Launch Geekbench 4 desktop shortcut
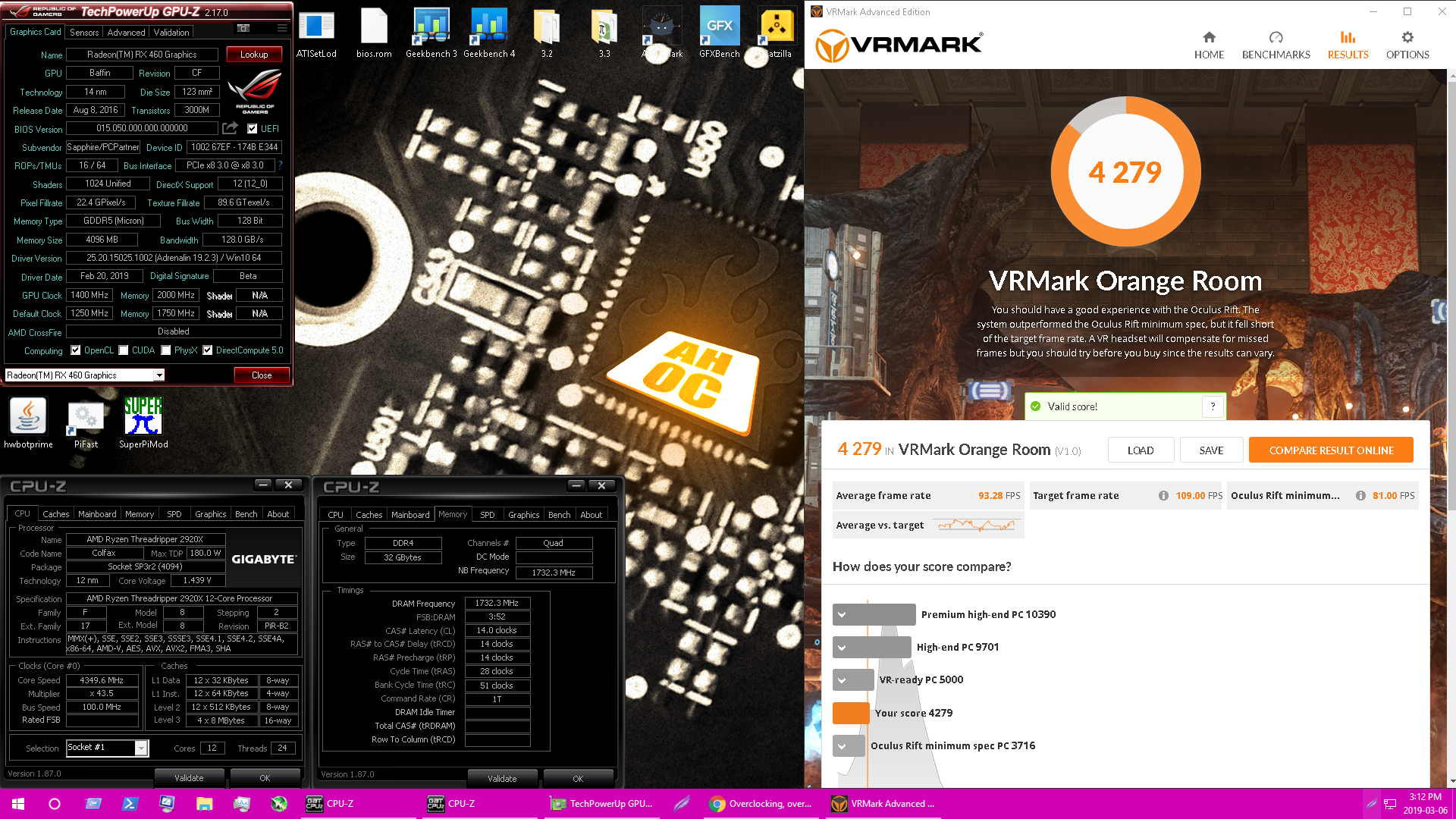 pos(489,33)
